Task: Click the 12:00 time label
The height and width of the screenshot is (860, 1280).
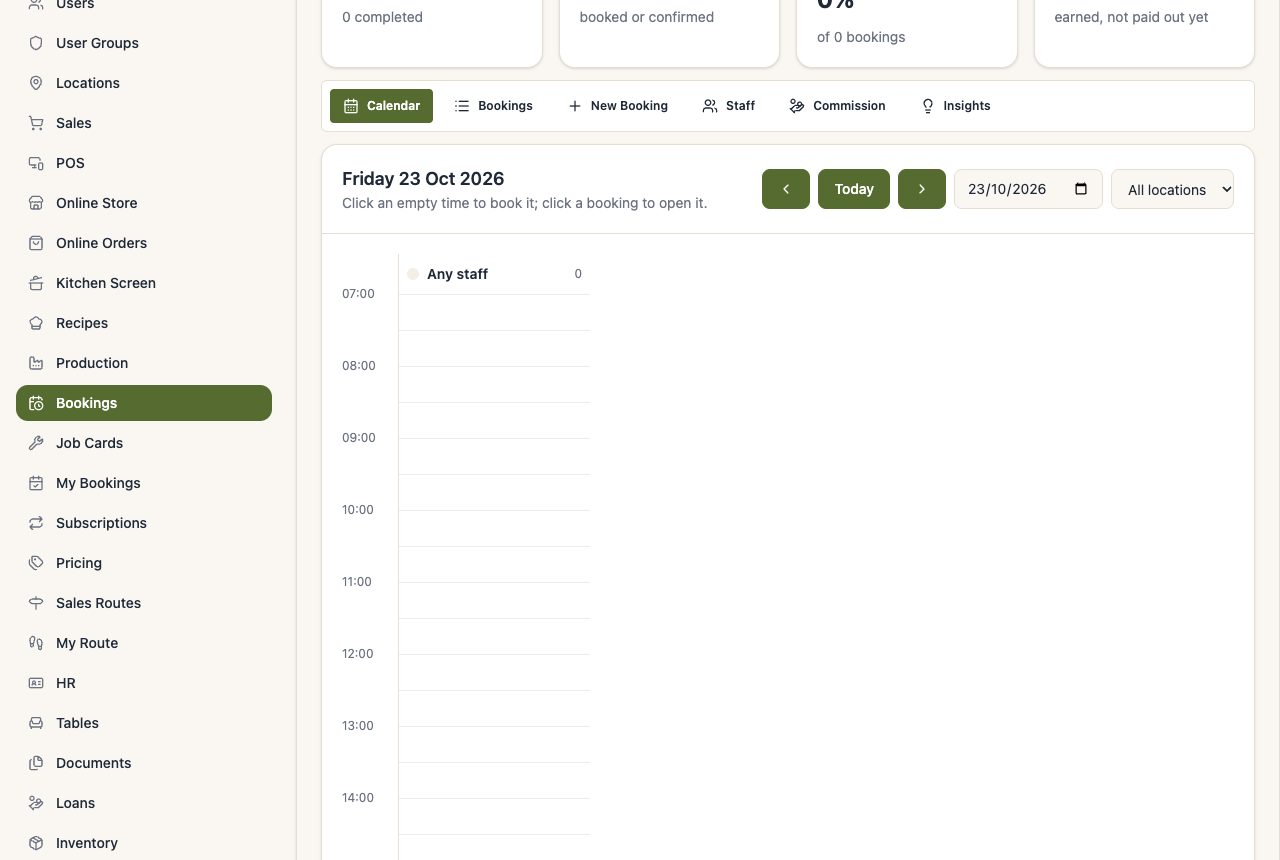Action: click(358, 654)
